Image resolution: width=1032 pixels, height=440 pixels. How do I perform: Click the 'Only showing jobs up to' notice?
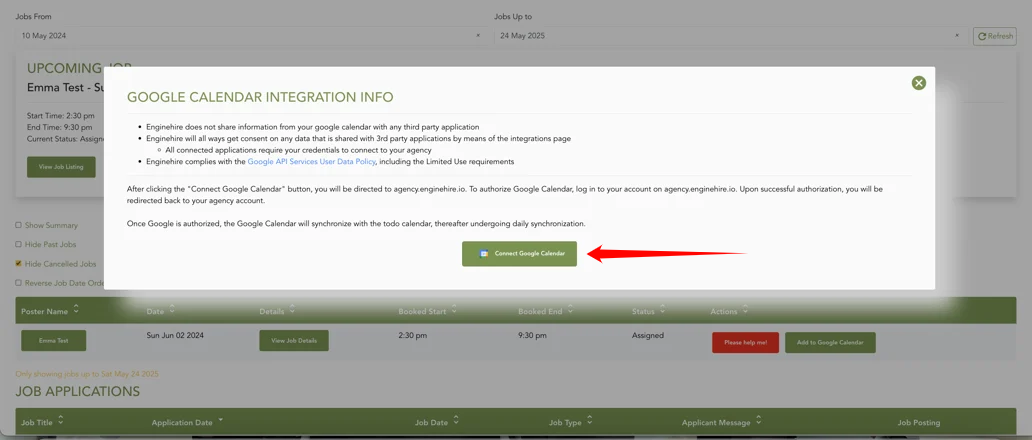click(x=87, y=374)
